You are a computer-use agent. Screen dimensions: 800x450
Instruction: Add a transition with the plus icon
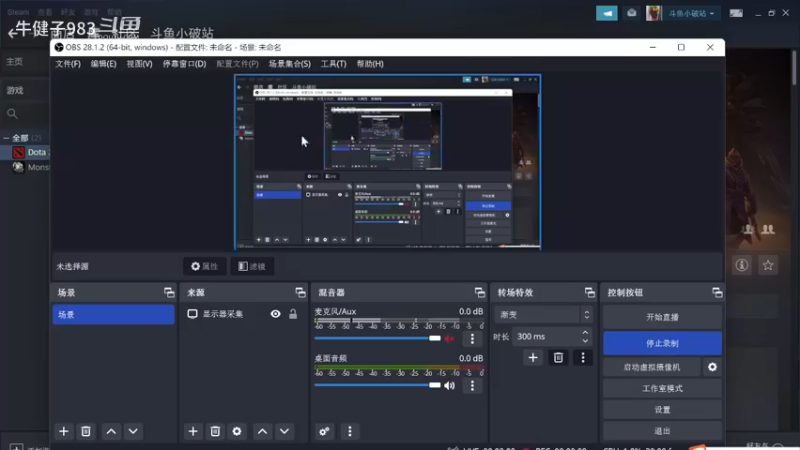point(533,358)
